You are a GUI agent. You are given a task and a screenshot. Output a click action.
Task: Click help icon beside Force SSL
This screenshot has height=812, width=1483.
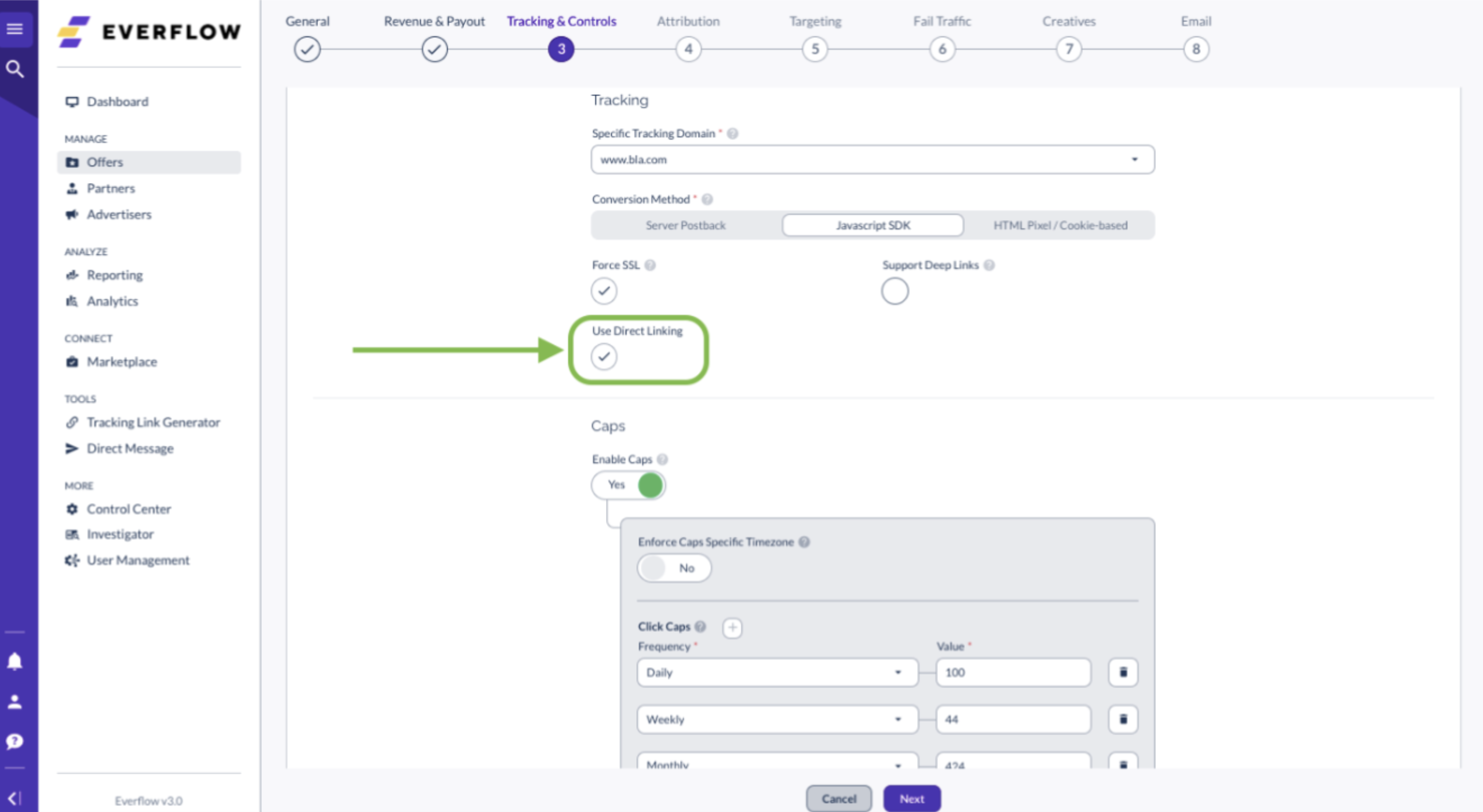pos(650,265)
